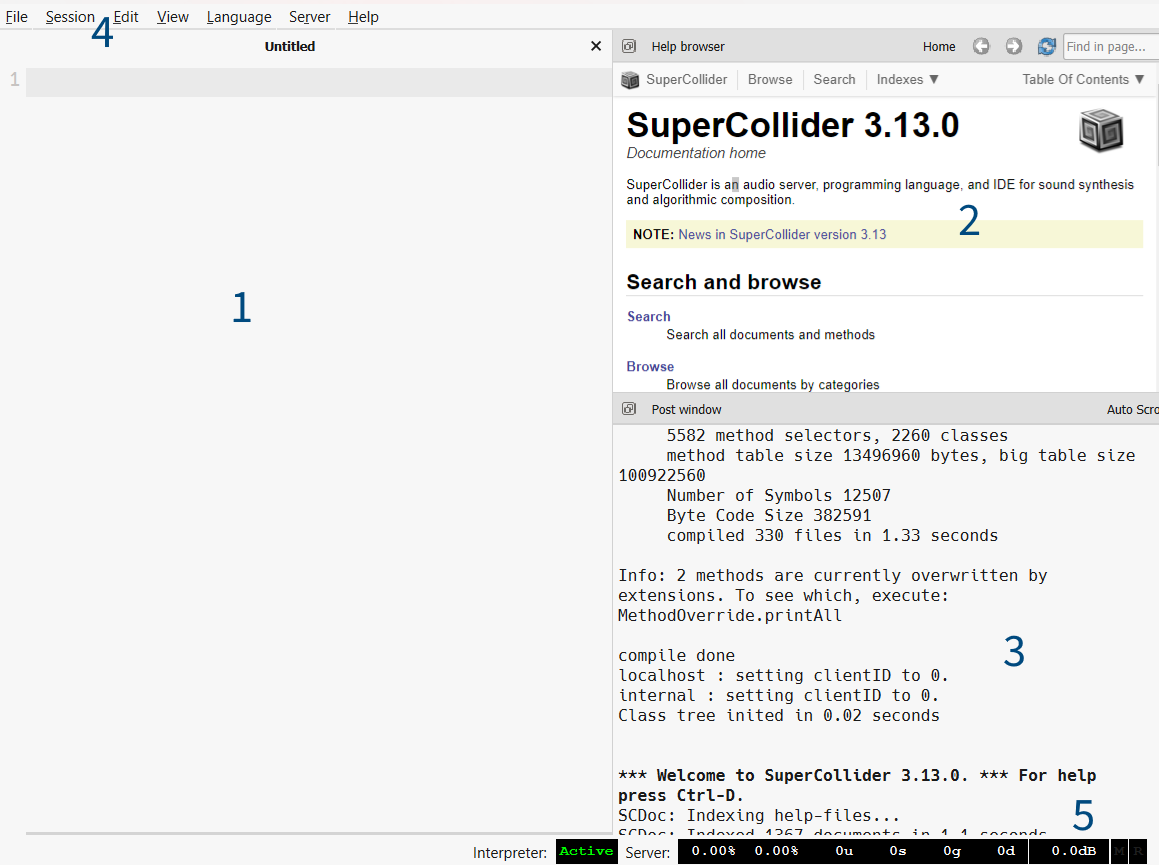Close the Untitled document tab
The image size is (1159, 865).
[x=596, y=46]
